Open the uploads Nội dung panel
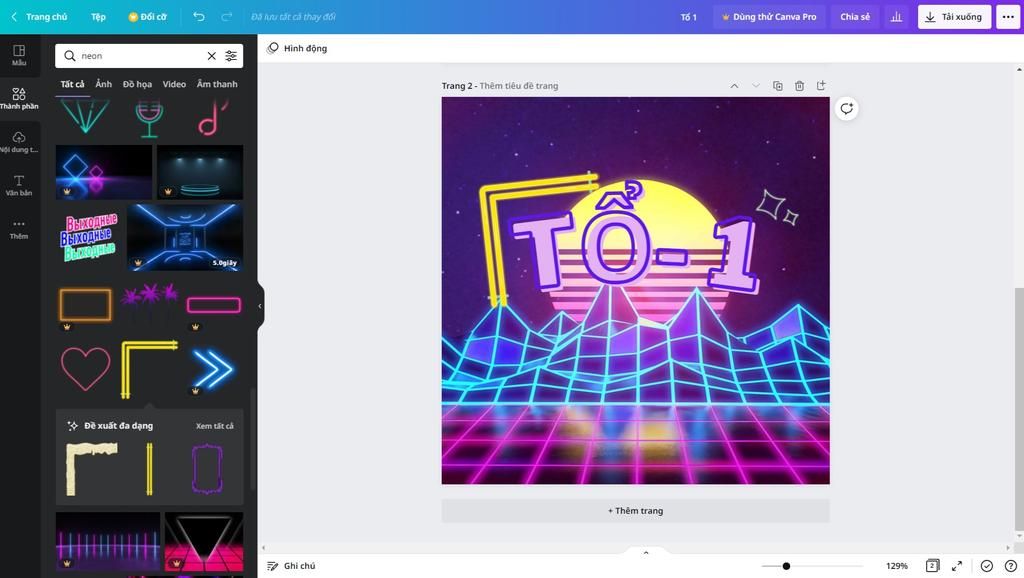1024x578 pixels. coord(19,142)
